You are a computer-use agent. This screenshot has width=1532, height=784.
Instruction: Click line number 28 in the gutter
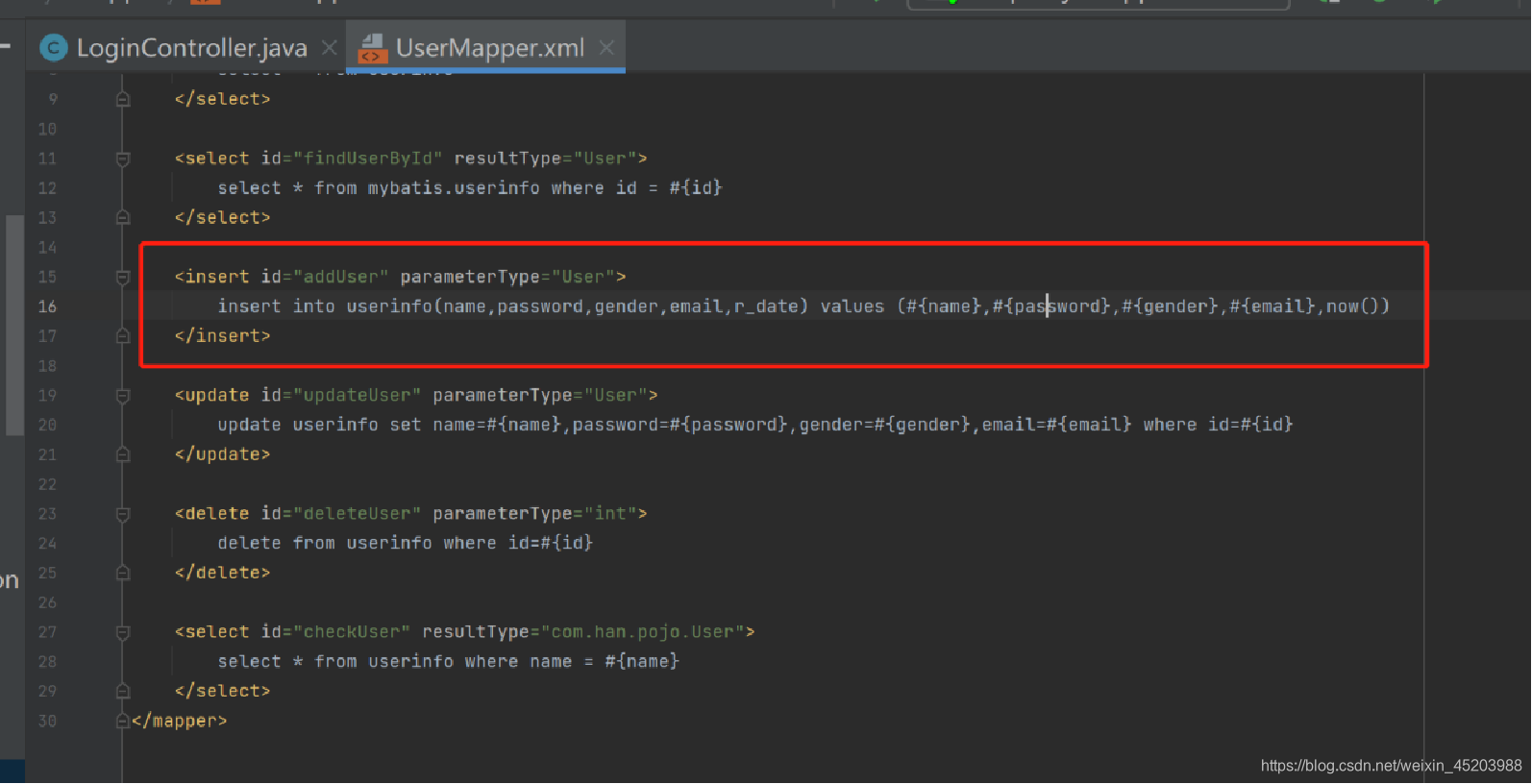click(47, 662)
